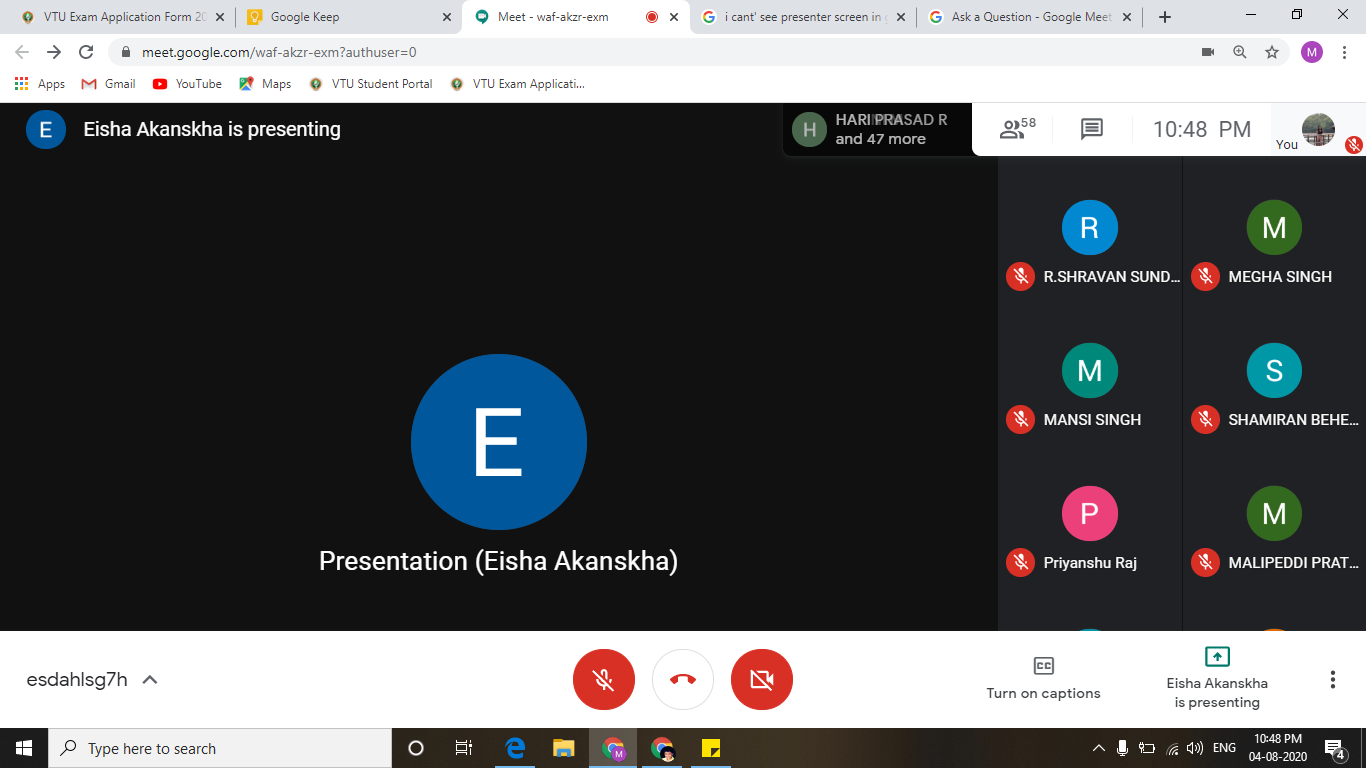Turn on camera with red video button
1366x768 pixels.
coord(762,680)
